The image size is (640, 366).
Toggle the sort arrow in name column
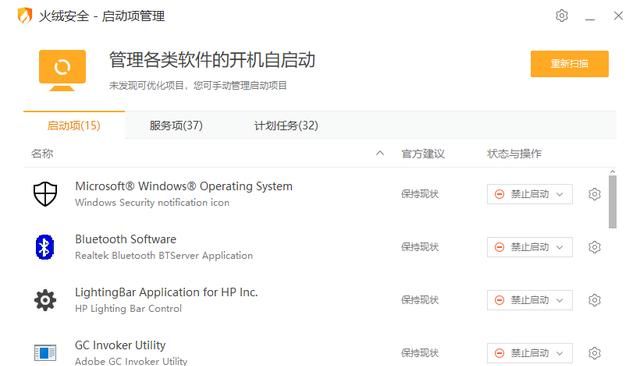380,153
